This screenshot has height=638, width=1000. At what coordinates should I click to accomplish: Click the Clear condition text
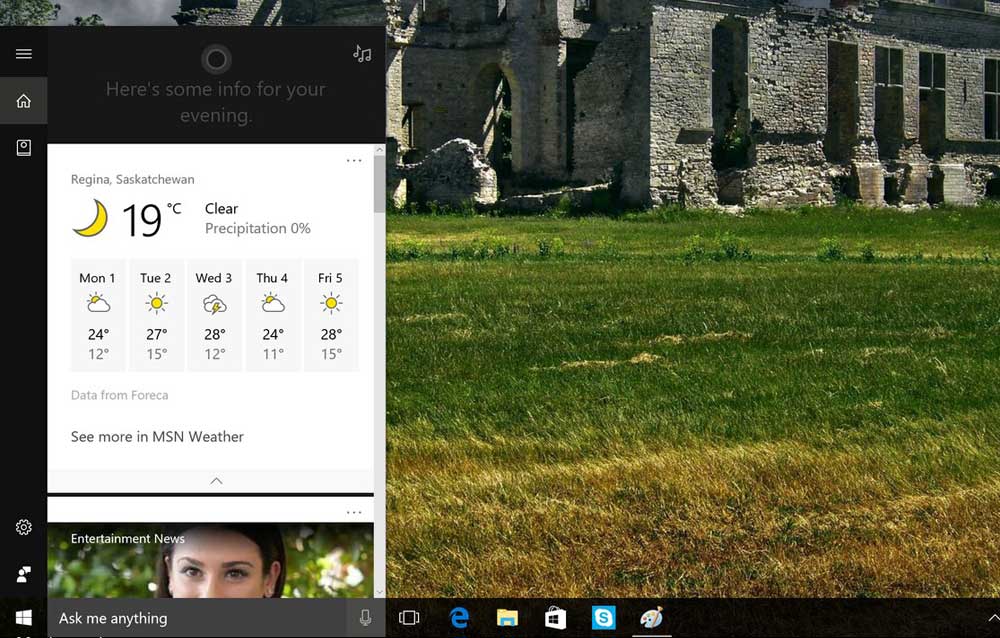pos(221,209)
